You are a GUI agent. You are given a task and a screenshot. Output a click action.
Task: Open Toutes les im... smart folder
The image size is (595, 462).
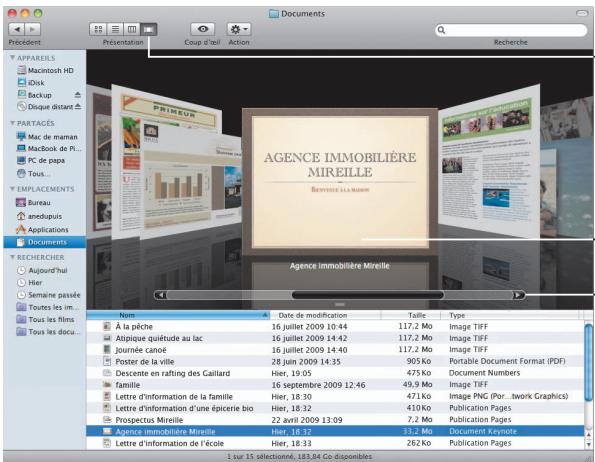48,307
